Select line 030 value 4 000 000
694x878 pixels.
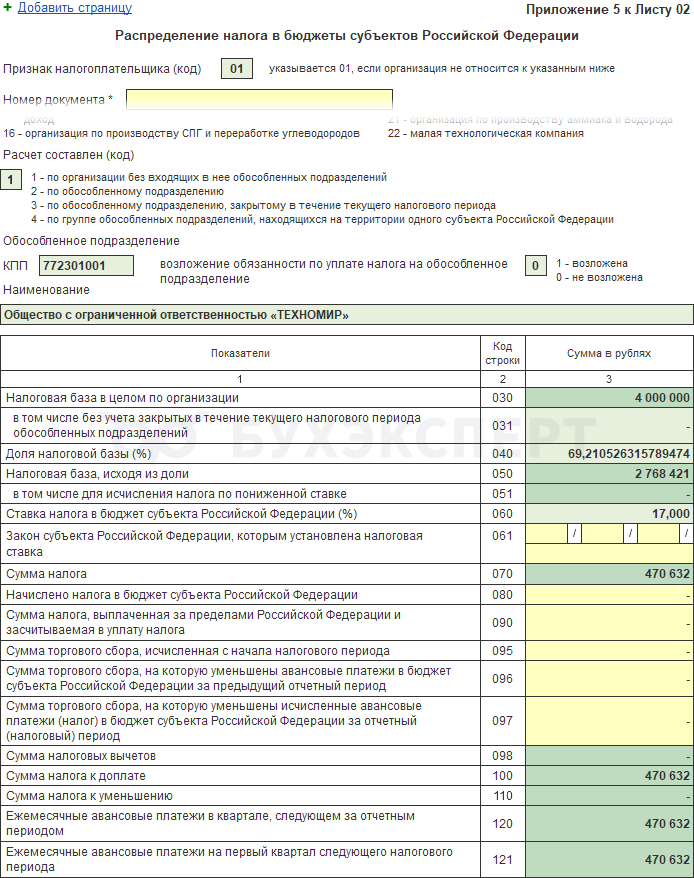click(x=609, y=398)
